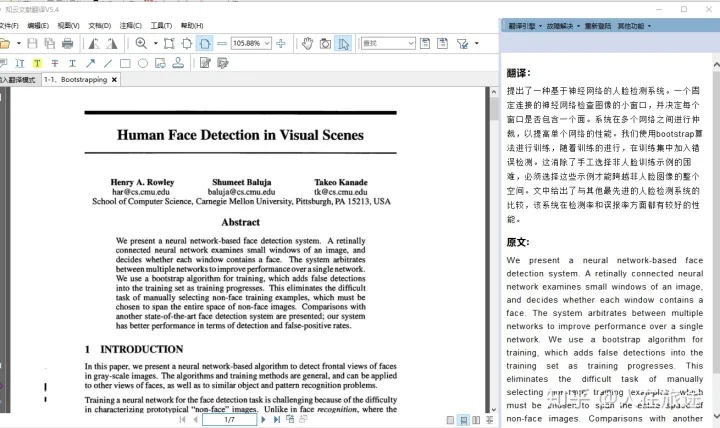This screenshot has width=720, height=428.
Task: Select continuous facing layout view
Action: click(489, 420)
